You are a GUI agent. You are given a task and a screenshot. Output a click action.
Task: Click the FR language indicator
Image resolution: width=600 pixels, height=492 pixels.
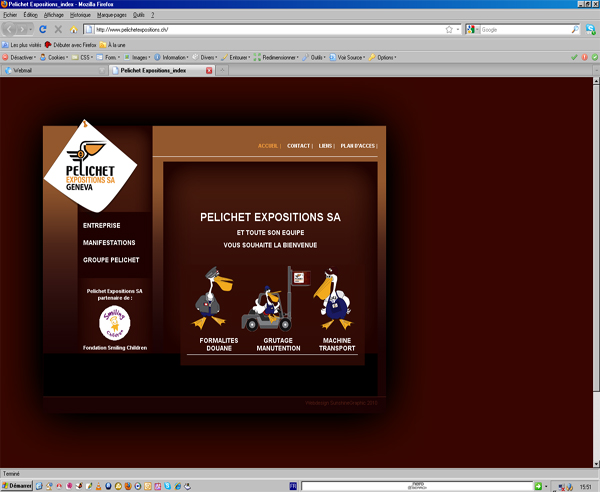click(293, 486)
